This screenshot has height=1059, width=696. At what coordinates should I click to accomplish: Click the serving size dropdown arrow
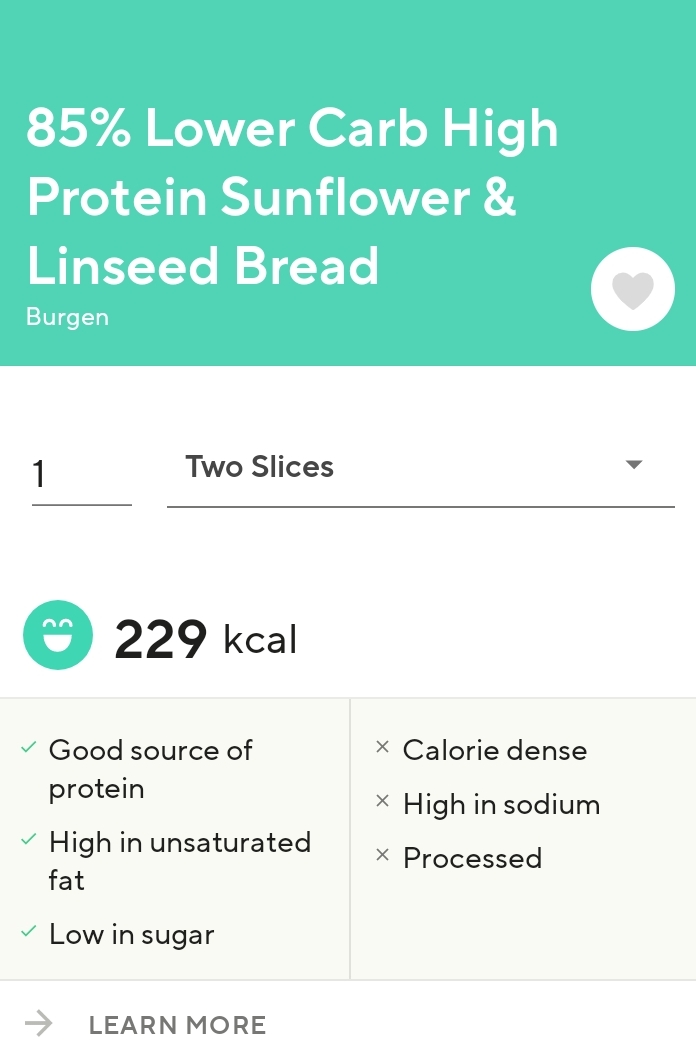[x=633, y=465]
